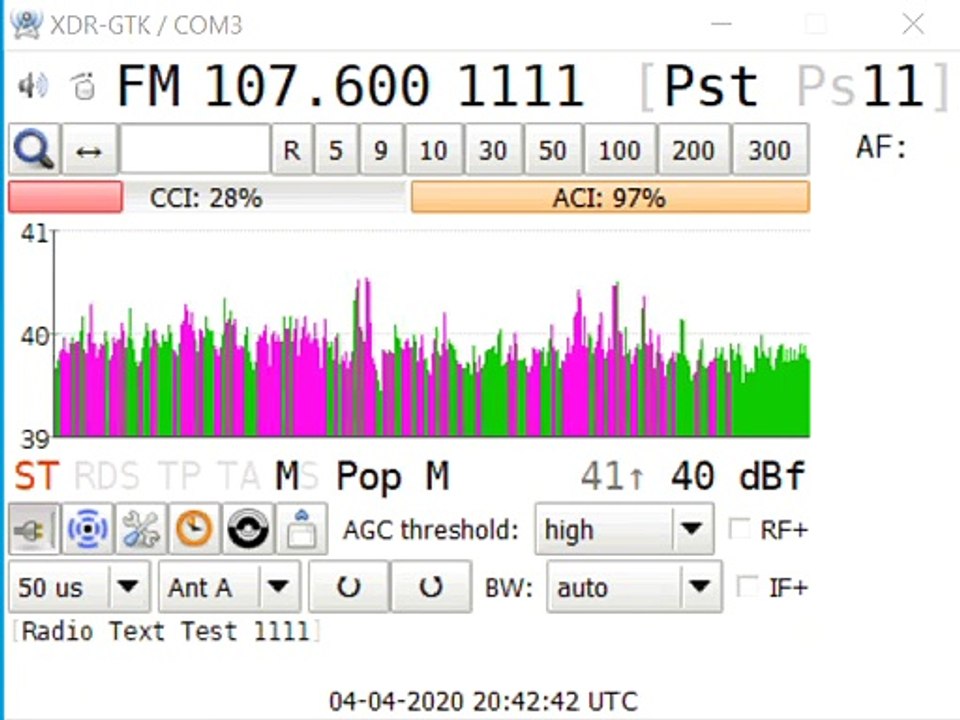Select the 50 kHz step button

[552, 150]
